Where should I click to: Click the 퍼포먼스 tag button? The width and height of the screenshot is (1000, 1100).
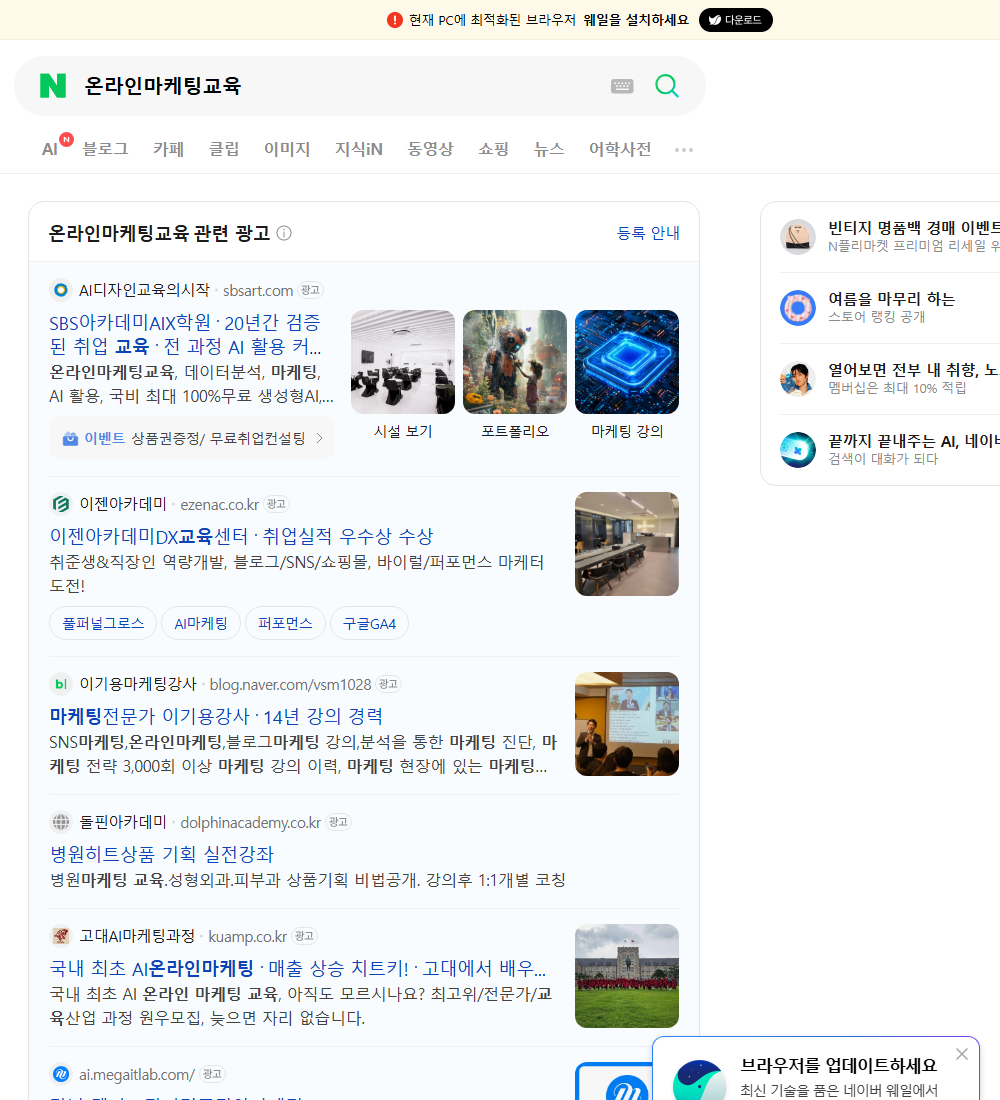tap(285, 623)
